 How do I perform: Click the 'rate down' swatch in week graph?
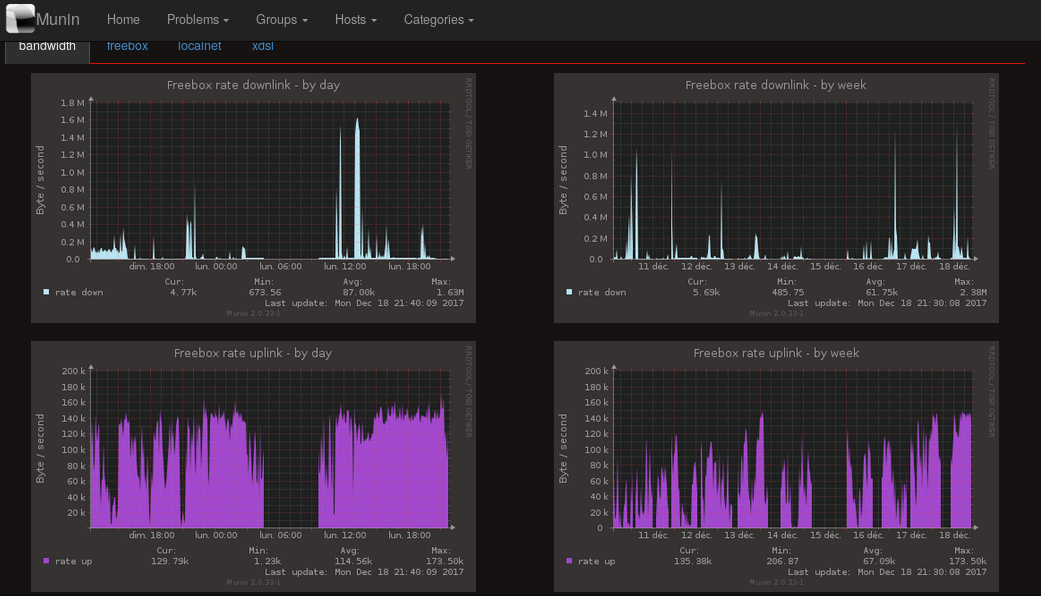click(x=569, y=292)
